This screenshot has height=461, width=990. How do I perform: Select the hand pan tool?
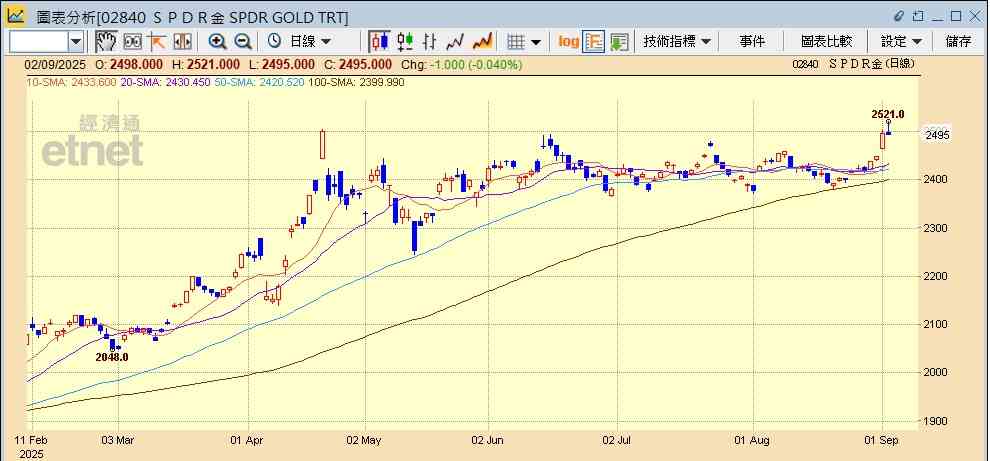coord(105,42)
